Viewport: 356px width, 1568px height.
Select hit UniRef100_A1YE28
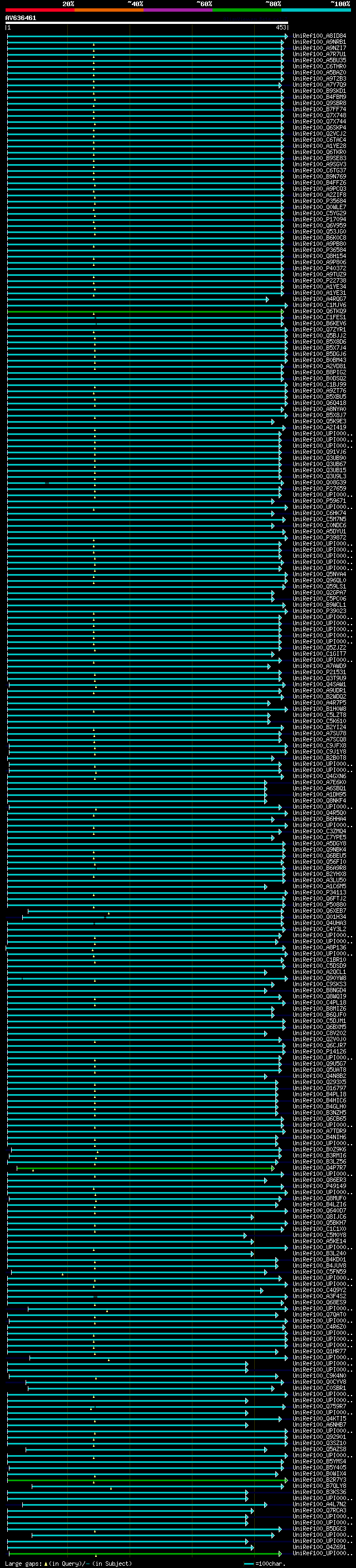coord(319,146)
